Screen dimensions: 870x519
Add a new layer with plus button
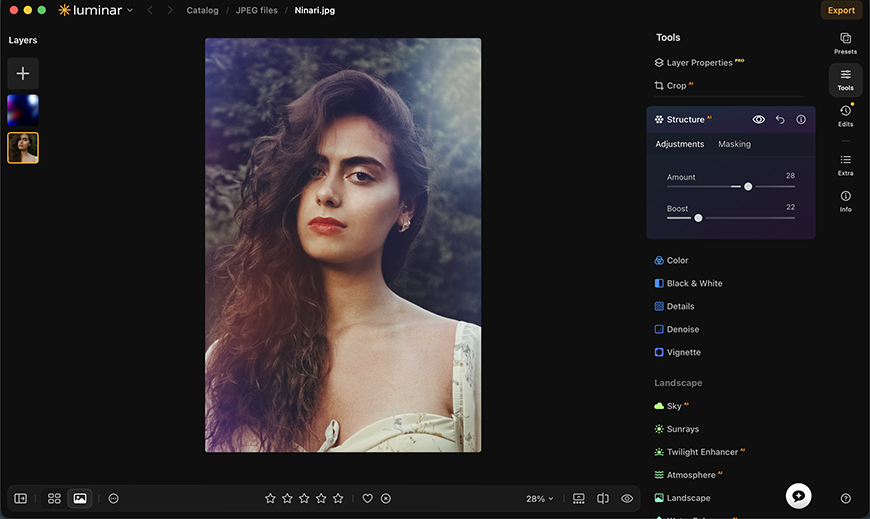point(23,73)
